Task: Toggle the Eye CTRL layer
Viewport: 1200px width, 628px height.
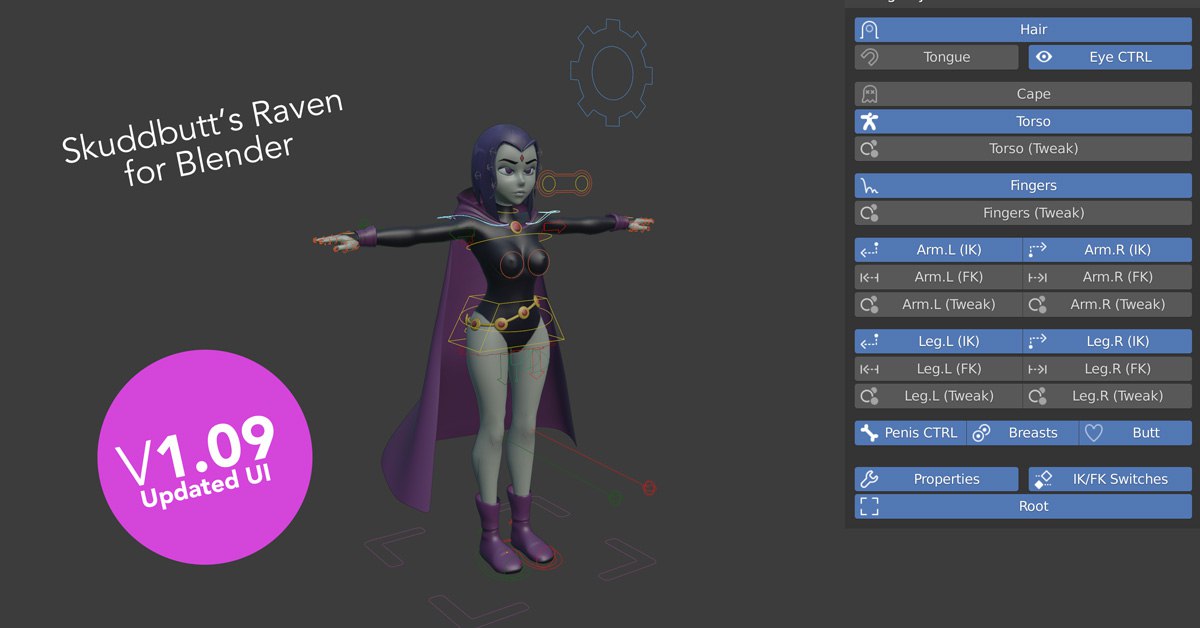Action: tap(1110, 57)
